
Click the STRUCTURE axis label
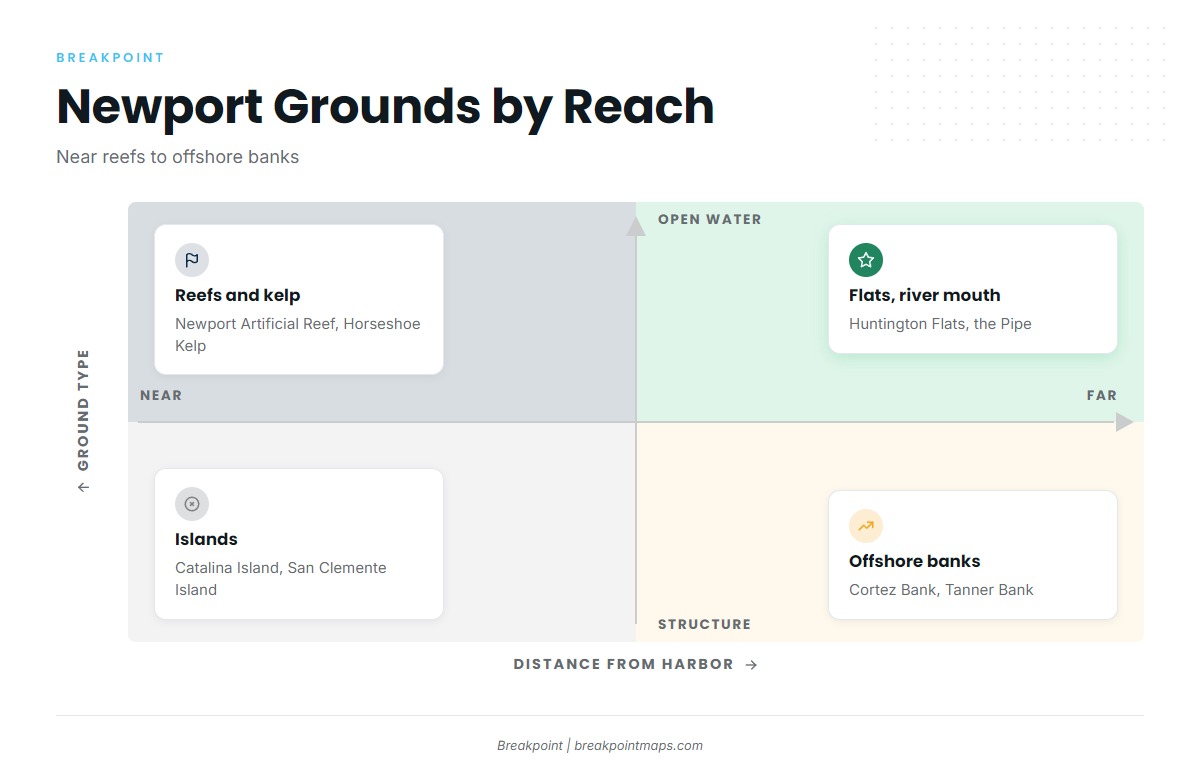(x=704, y=625)
